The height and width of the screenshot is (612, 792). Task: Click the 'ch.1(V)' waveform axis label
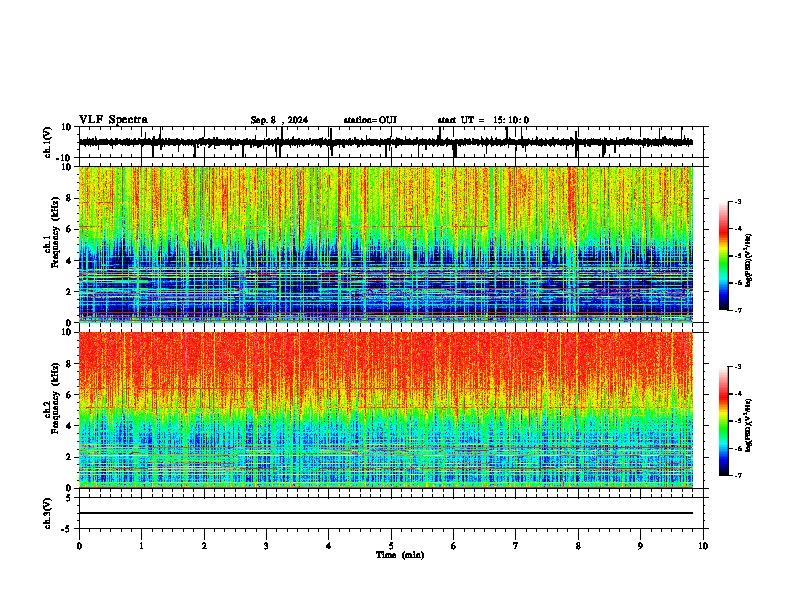[48, 142]
